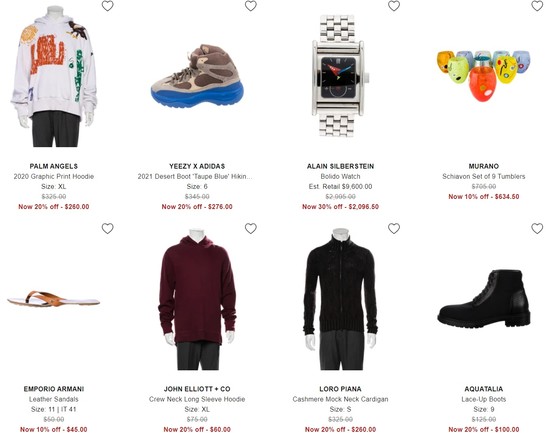Favorite the Aquatalia boots heart icon

(x=537, y=228)
